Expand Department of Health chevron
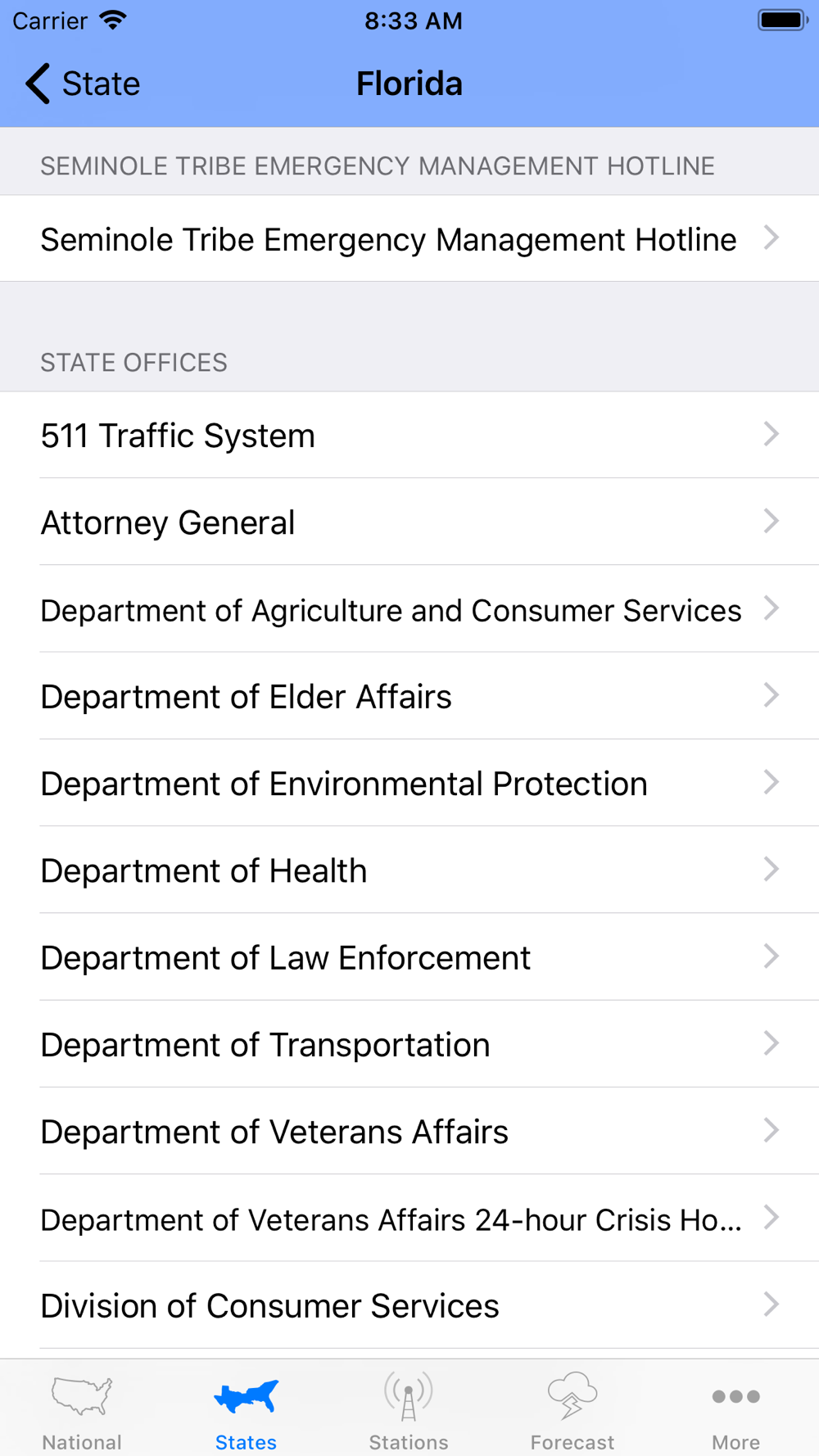 (x=771, y=869)
